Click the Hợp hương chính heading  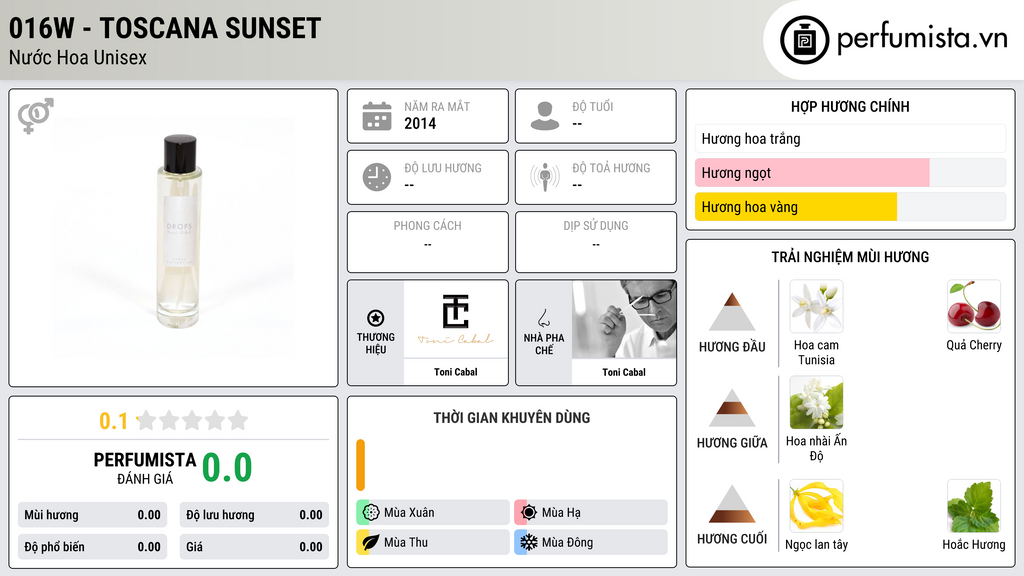point(850,106)
